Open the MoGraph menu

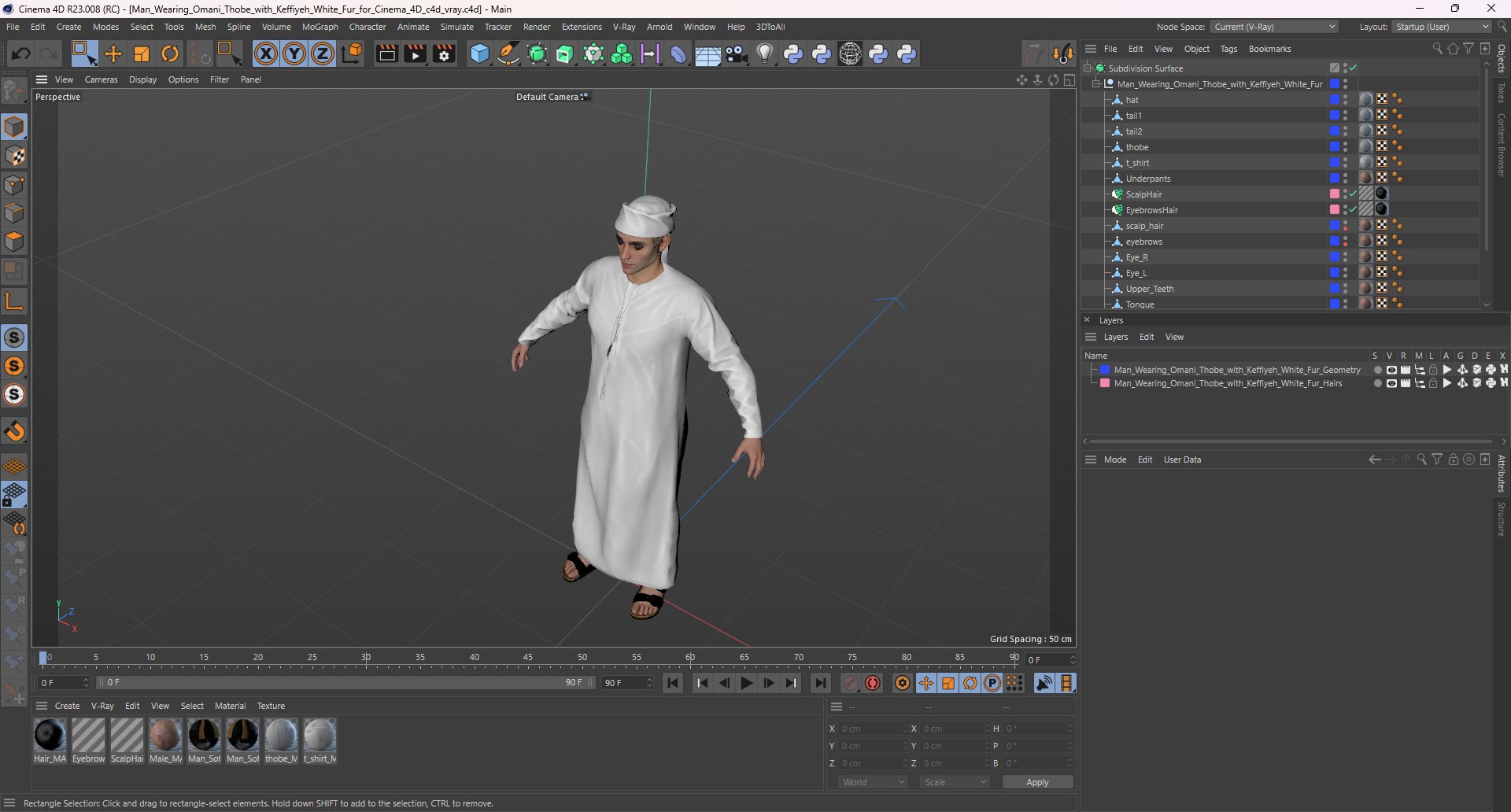[320, 27]
